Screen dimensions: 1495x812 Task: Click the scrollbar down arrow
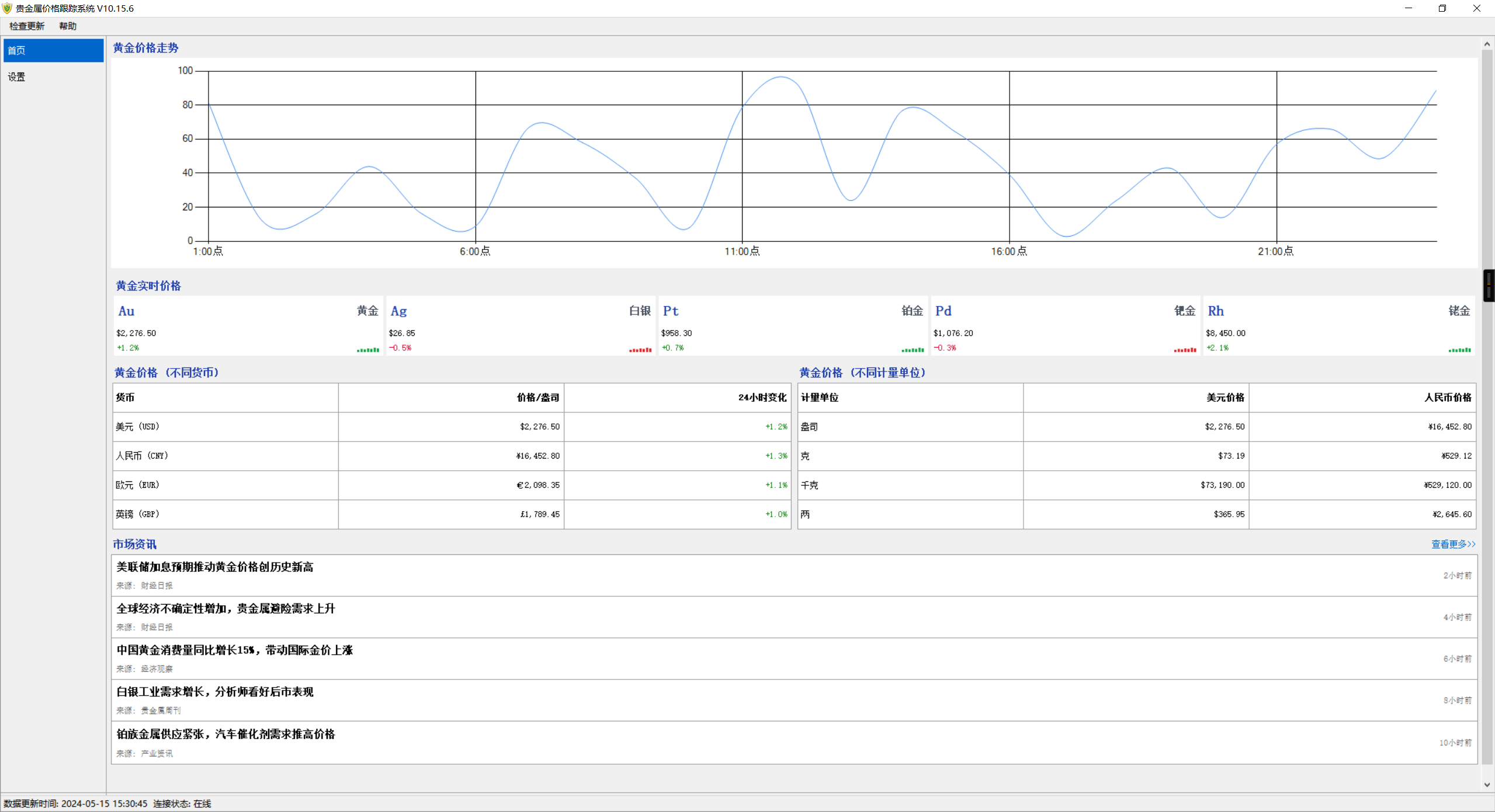click(1487, 785)
